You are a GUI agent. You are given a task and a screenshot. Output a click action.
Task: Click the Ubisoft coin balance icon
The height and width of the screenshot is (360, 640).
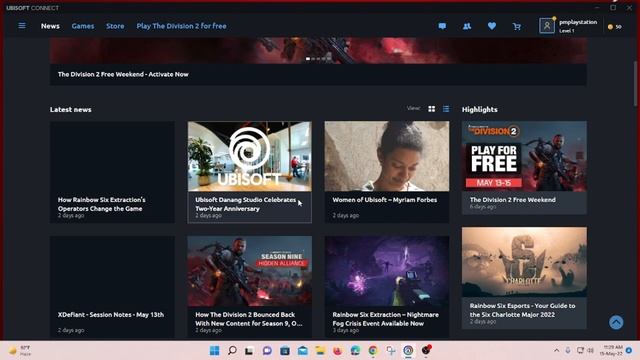click(611, 27)
